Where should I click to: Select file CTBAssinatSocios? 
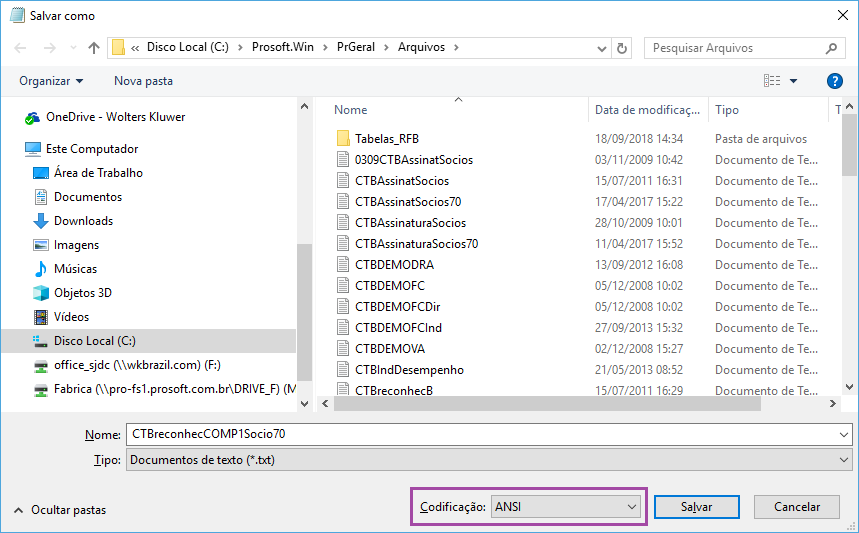402,181
